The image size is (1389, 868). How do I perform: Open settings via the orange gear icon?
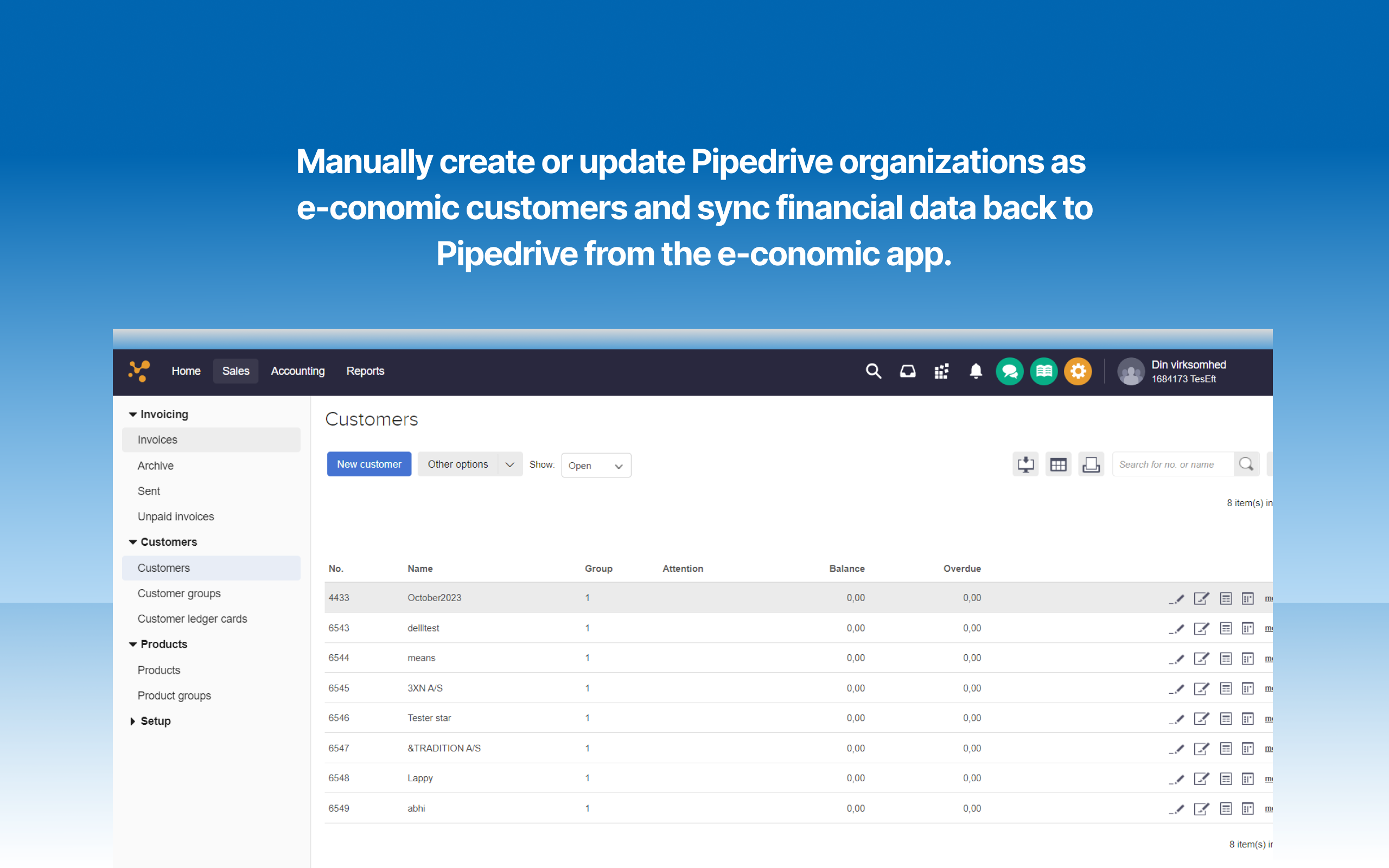pos(1078,372)
